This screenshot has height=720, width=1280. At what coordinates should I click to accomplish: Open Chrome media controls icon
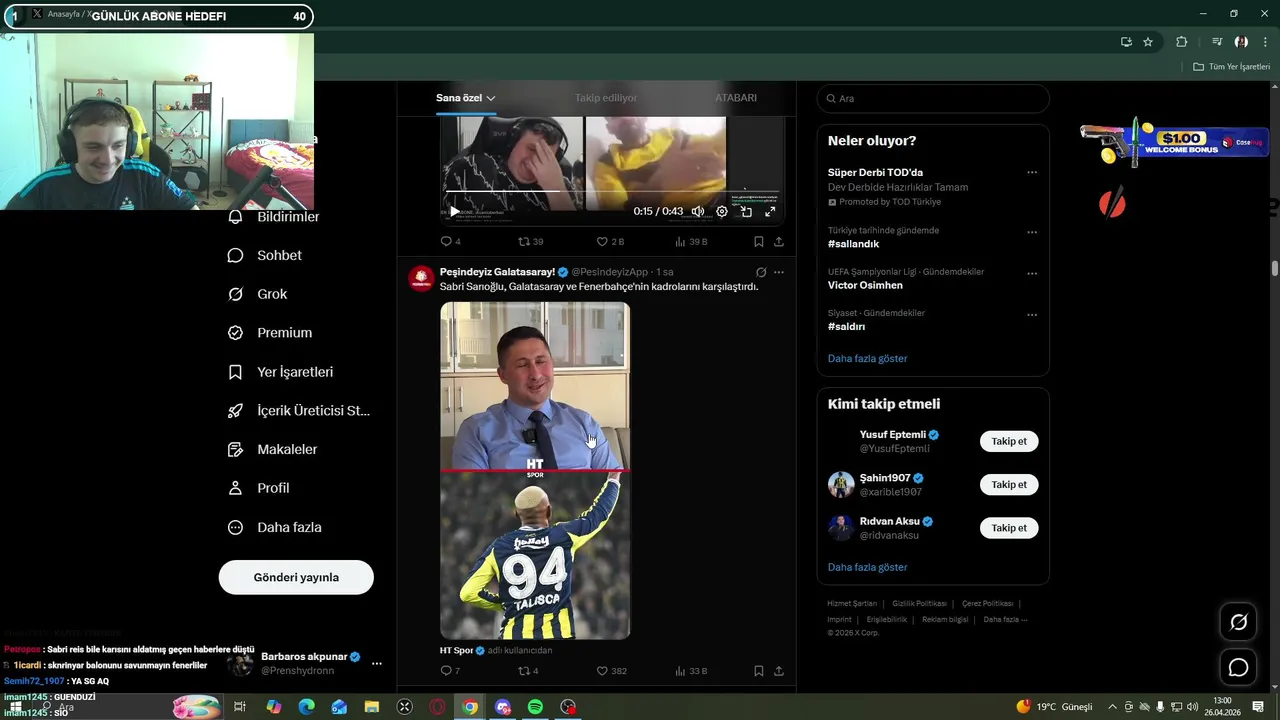pyautogui.click(x=1217, y=42)
